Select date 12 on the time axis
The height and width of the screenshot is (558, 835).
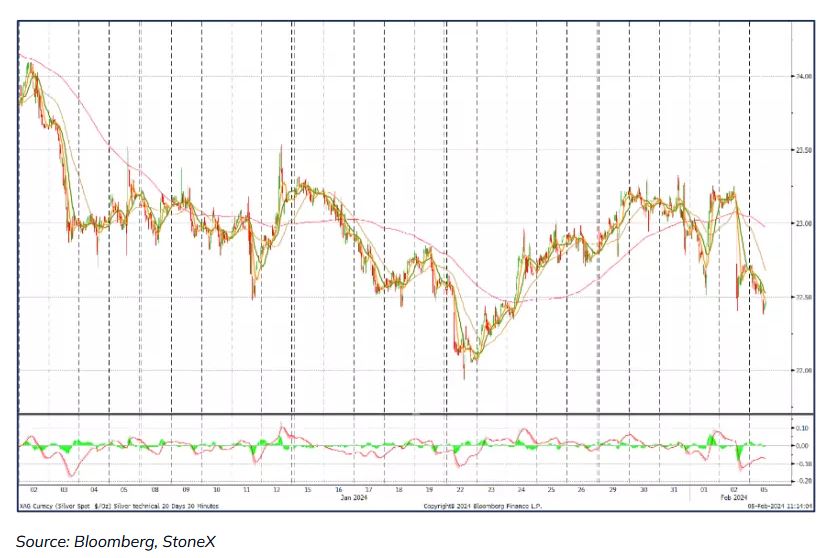277,489
